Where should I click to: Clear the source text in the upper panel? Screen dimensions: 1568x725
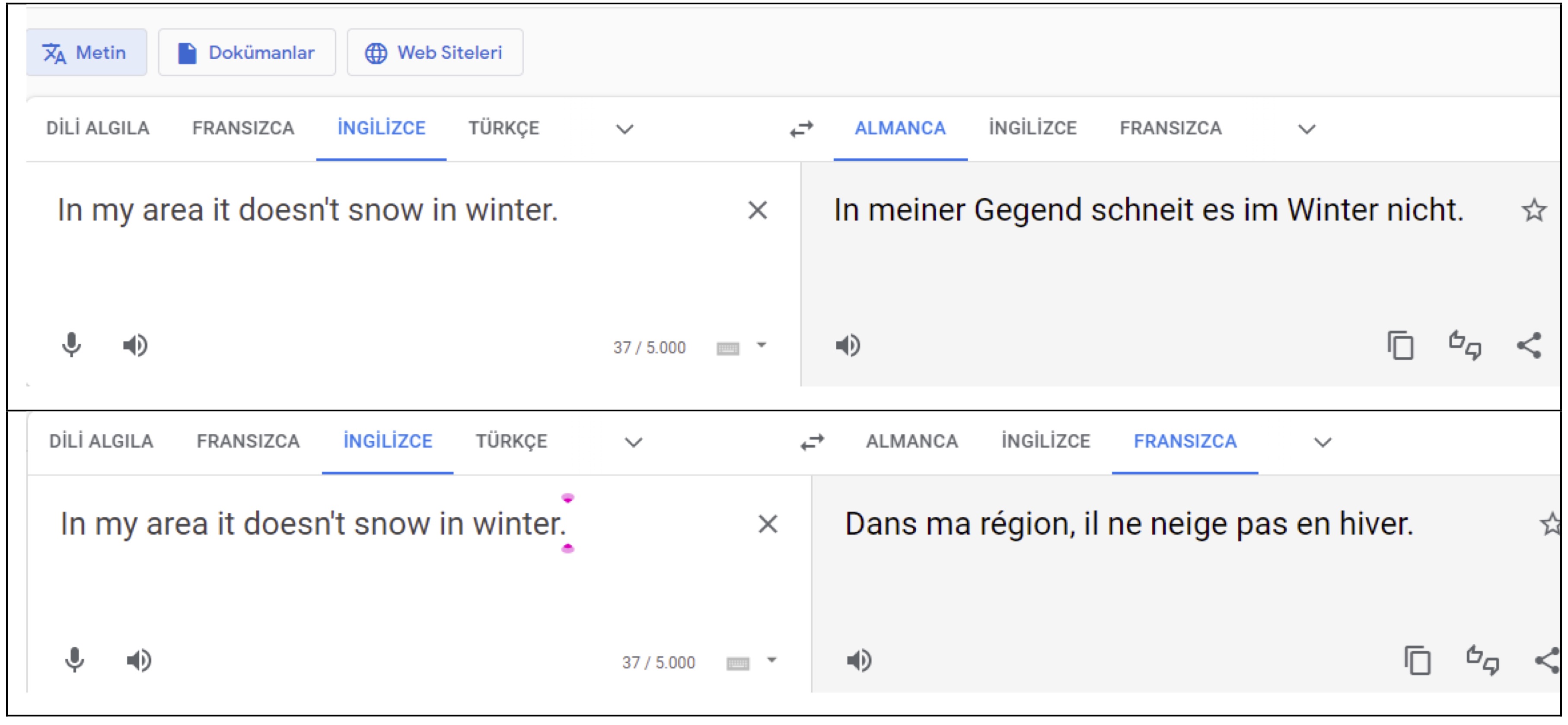pyautogui.click(x=757, y=210)
